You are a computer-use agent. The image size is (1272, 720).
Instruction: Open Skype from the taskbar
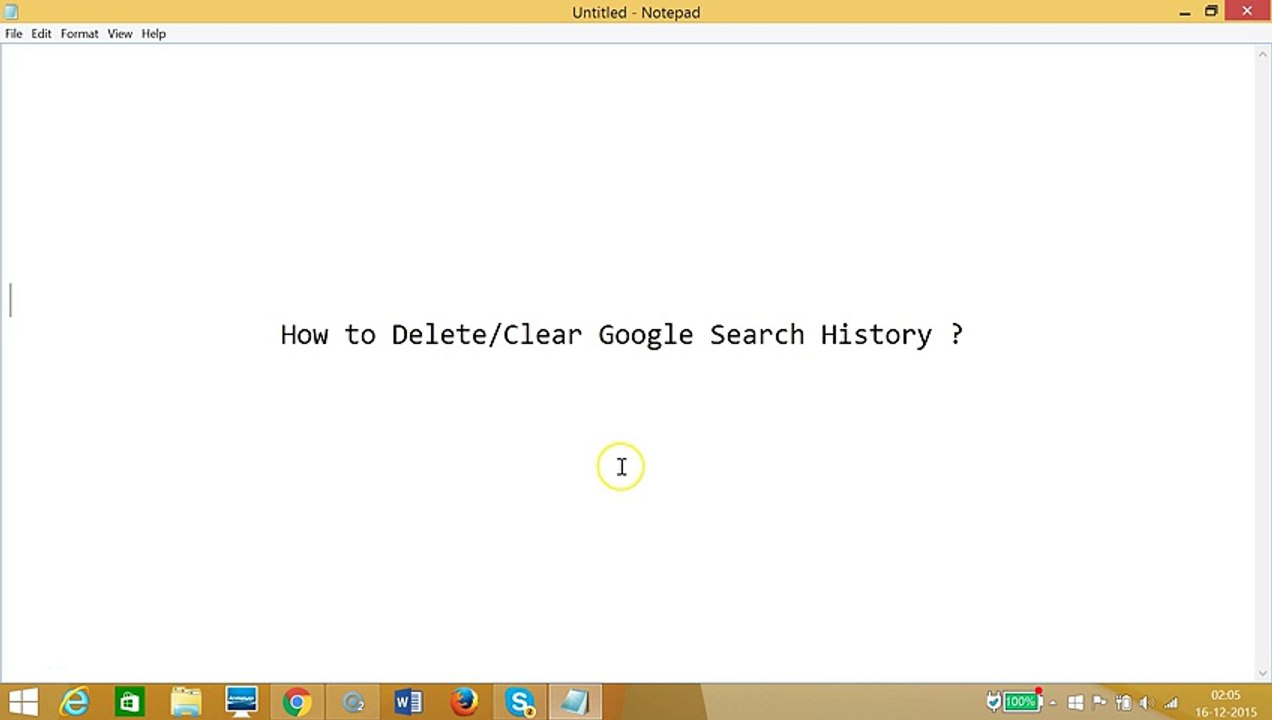click(520, 702)
